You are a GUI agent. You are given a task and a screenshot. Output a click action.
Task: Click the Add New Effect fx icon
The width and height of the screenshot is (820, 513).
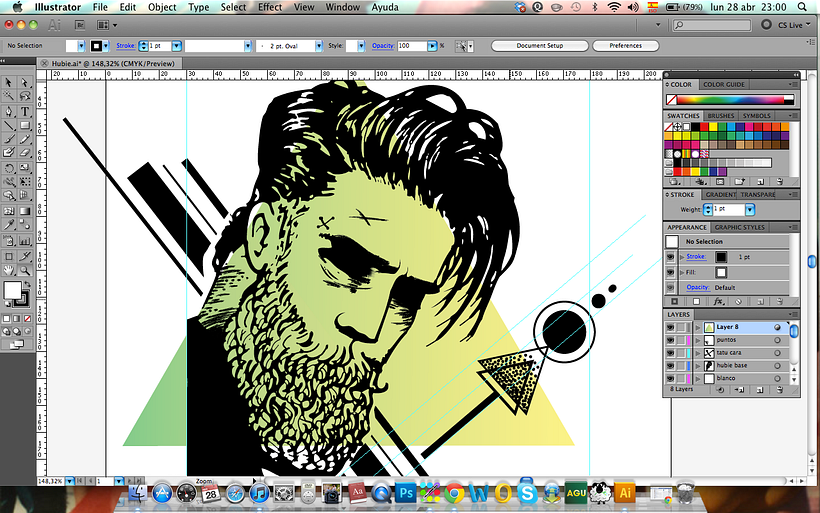[717, 301]
